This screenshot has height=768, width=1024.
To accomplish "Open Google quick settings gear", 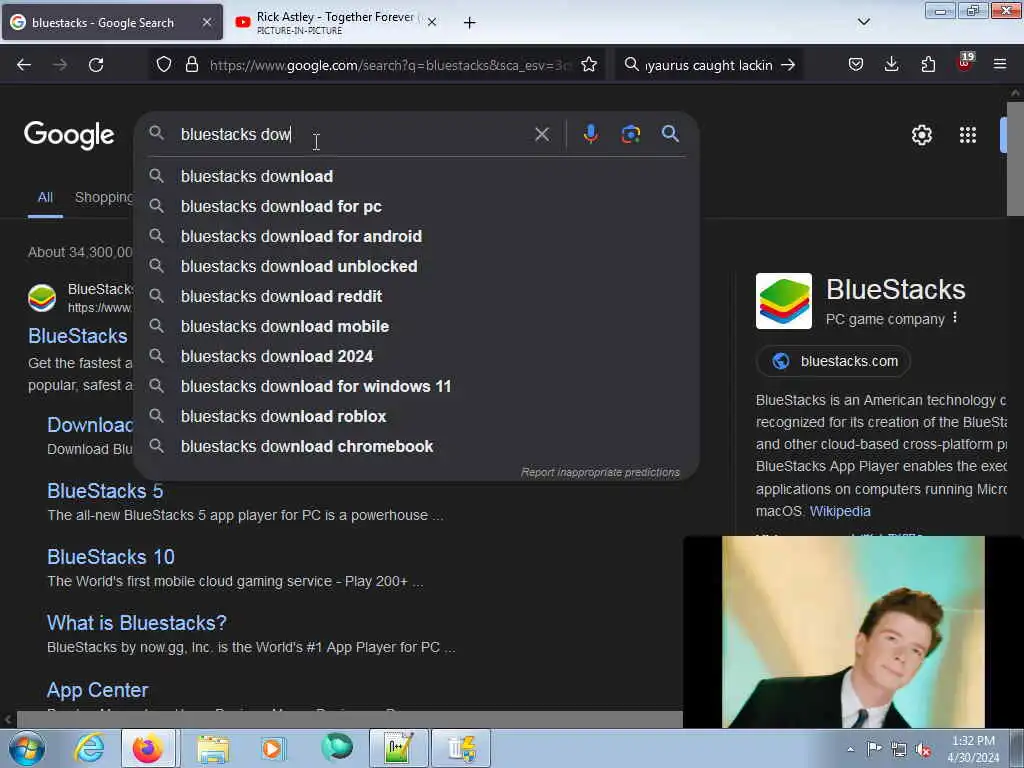I will [921, 135].
